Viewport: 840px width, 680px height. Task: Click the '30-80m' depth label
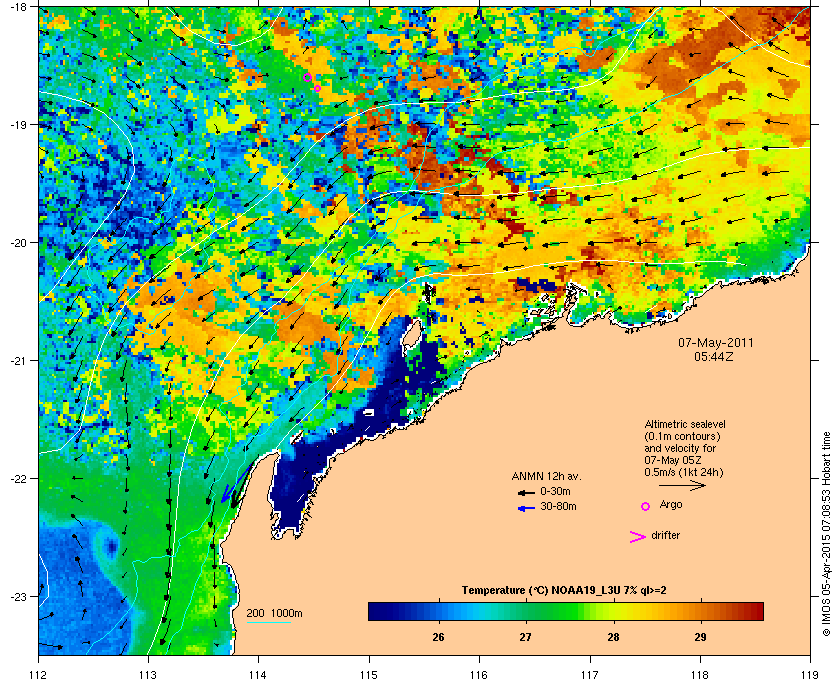558,506
